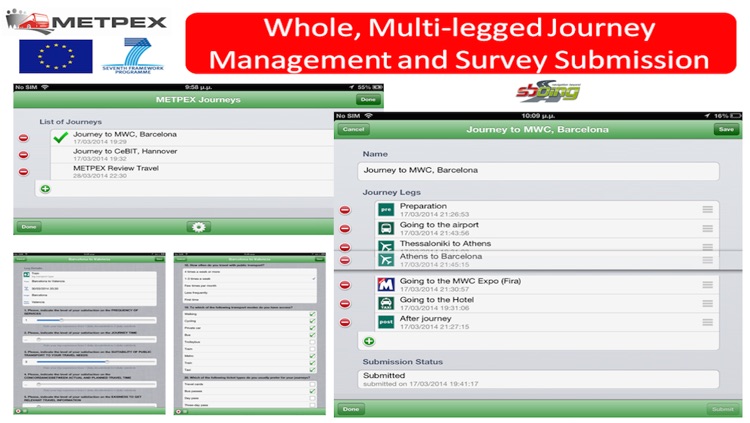Toggle the Cycling transport mode checkbox
750x423 pixels.
coord(312,321)
